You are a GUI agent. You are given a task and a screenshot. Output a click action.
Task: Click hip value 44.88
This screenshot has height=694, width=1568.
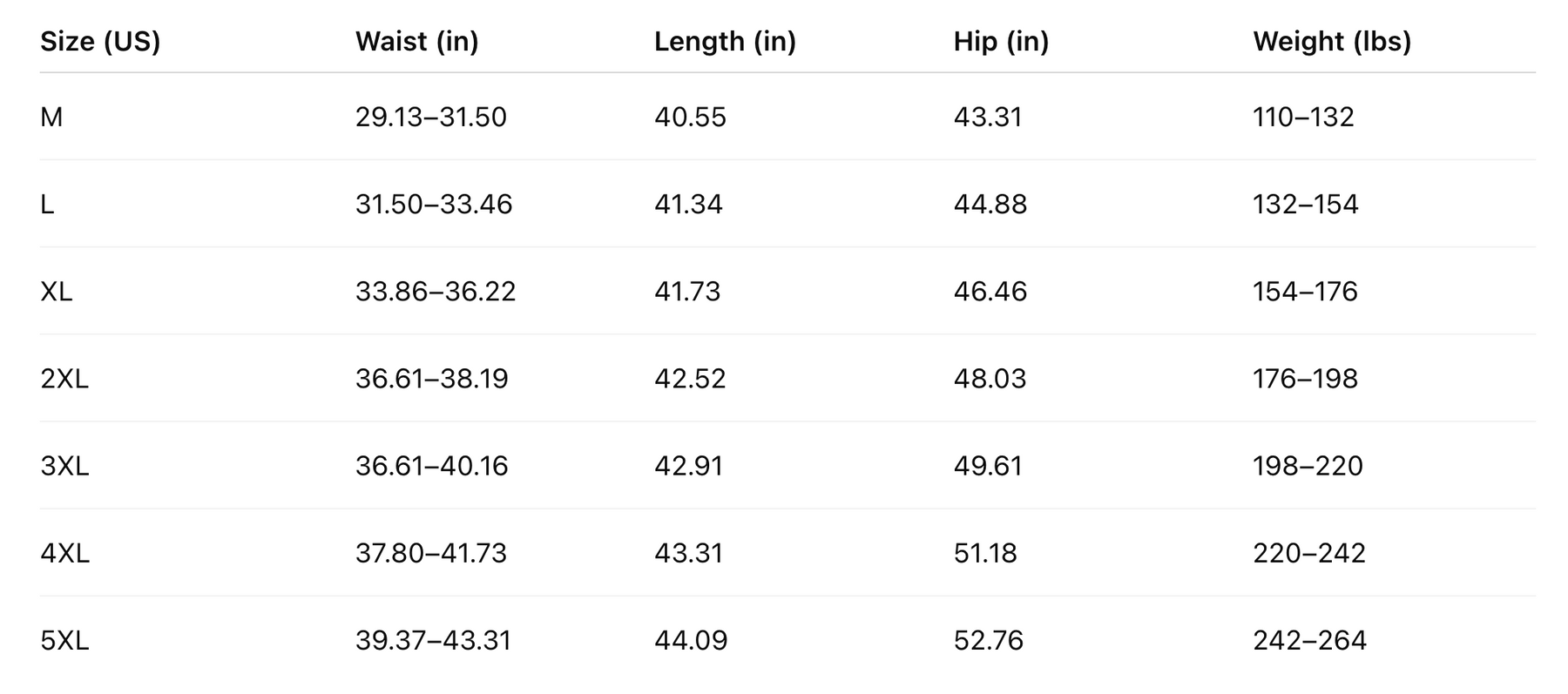[x=990, y=204]
